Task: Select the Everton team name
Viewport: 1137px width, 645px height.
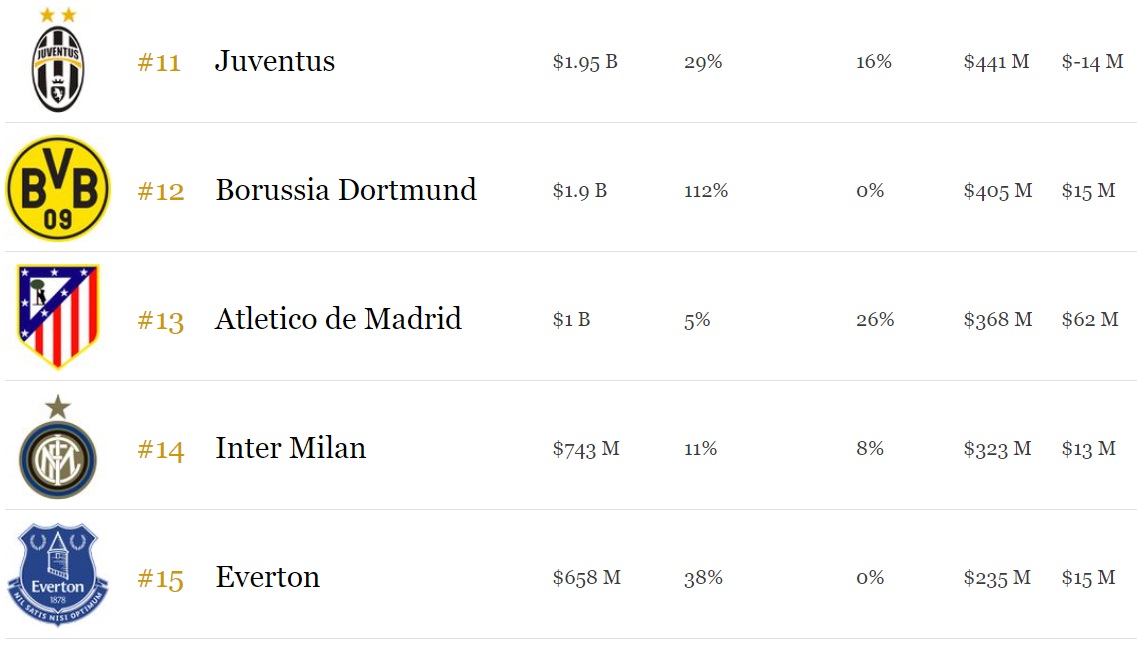Action: click(267, 577)
